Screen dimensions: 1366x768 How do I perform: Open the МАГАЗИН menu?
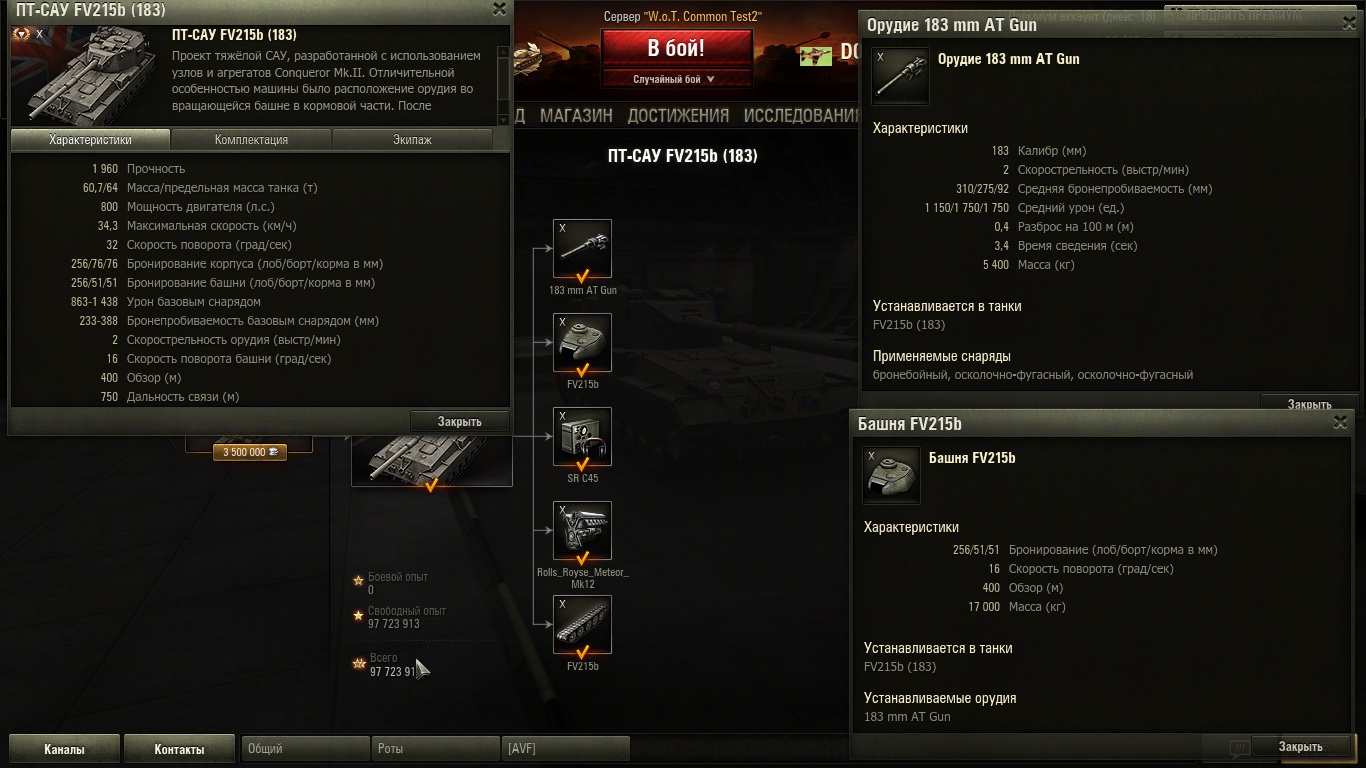click(x=576, y=116)
